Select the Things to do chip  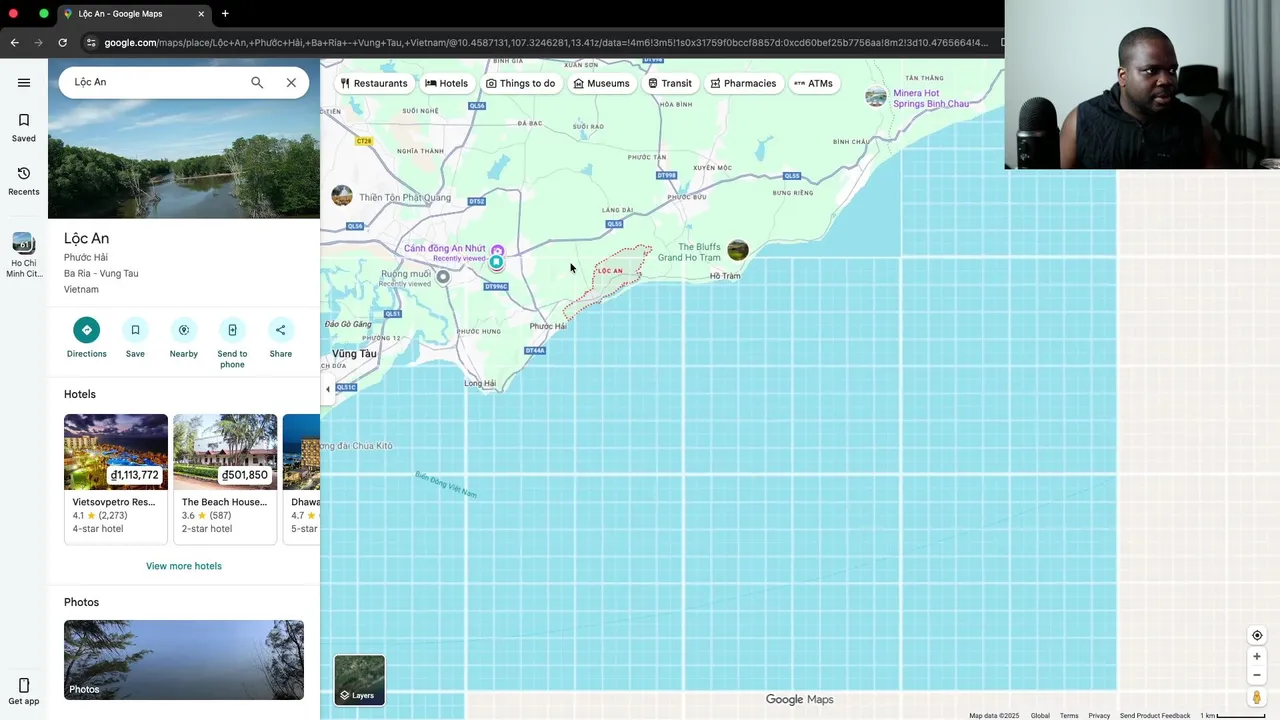click(521, 83)
